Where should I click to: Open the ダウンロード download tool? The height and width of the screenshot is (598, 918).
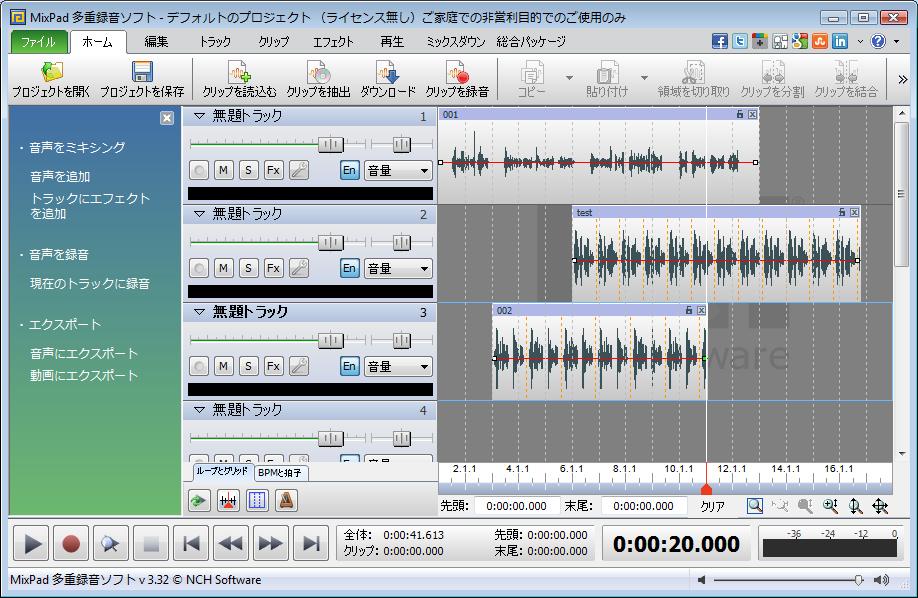point(388,80)
